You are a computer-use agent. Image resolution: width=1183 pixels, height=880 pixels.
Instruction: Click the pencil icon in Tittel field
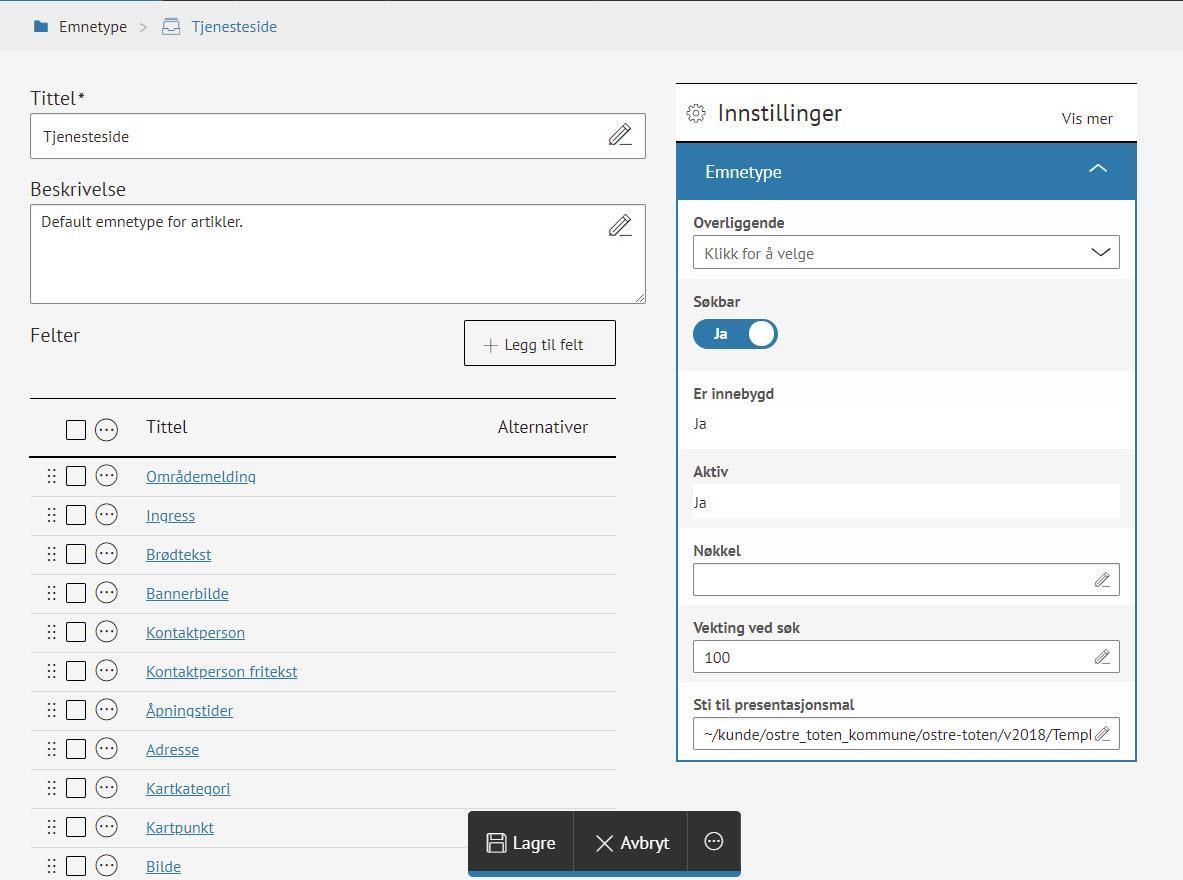click(x=620, y=135)
